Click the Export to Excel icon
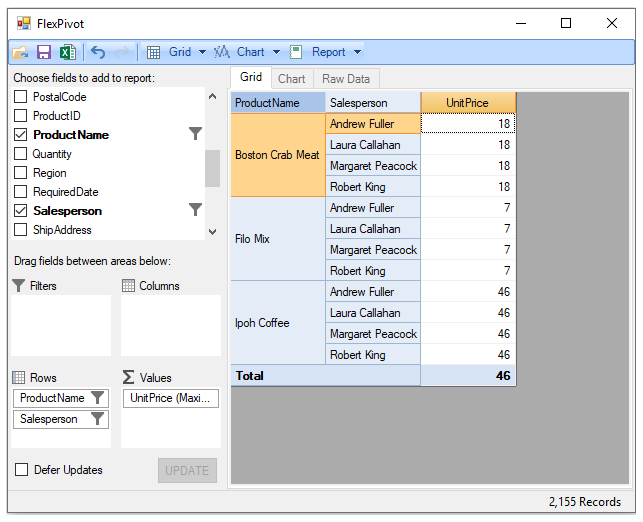Image resolution: width=643 pixels, height=522 pixels. (x=67, y=52)
